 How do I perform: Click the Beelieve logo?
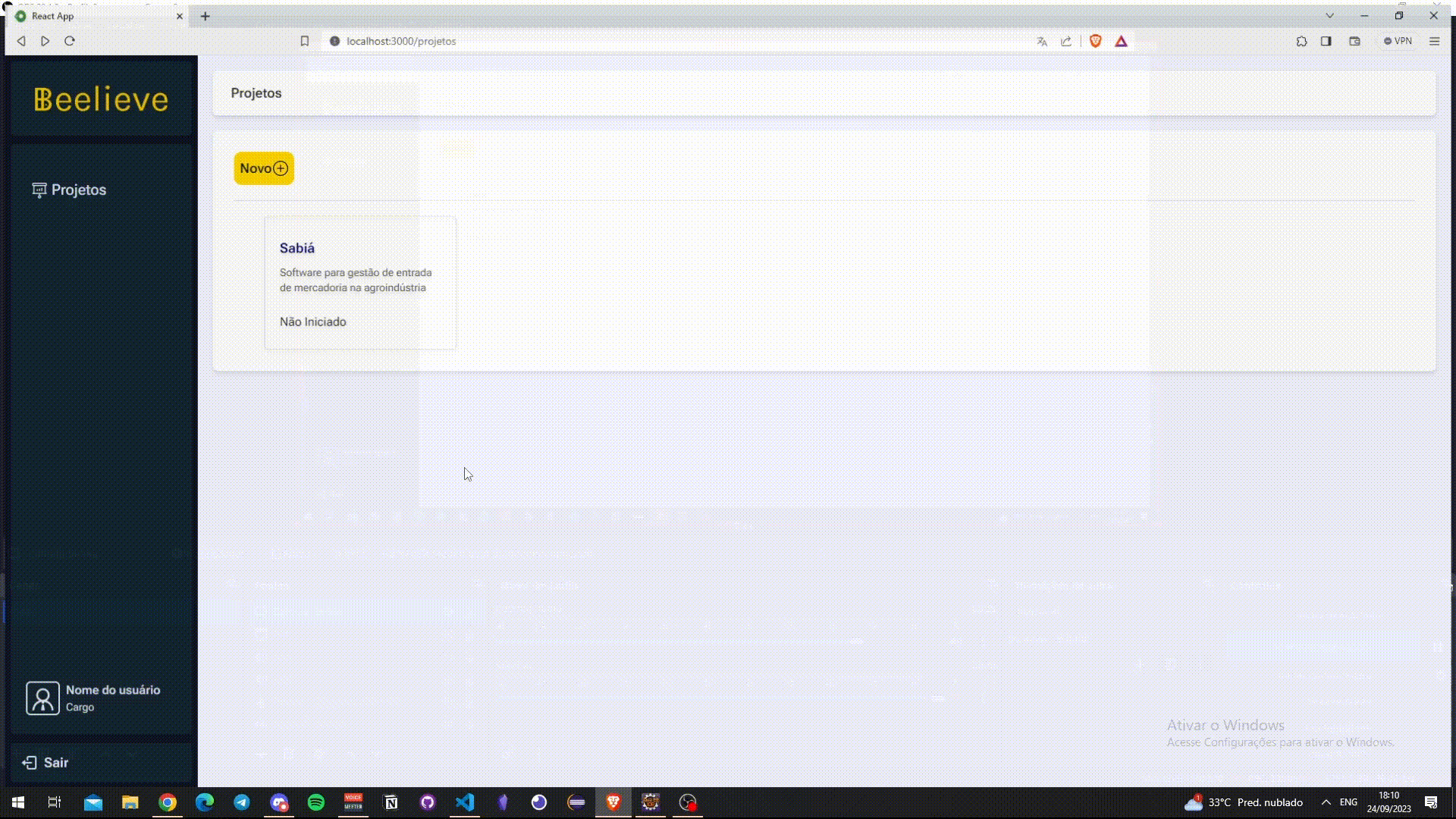point(101,99)
